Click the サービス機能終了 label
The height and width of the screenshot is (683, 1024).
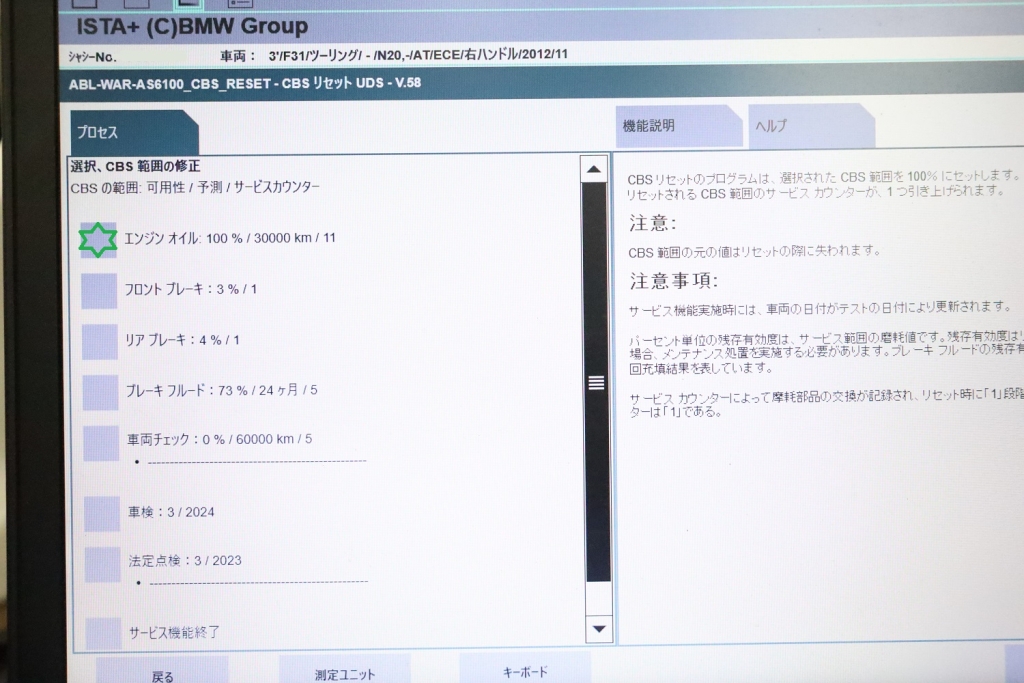click(174, 631)
